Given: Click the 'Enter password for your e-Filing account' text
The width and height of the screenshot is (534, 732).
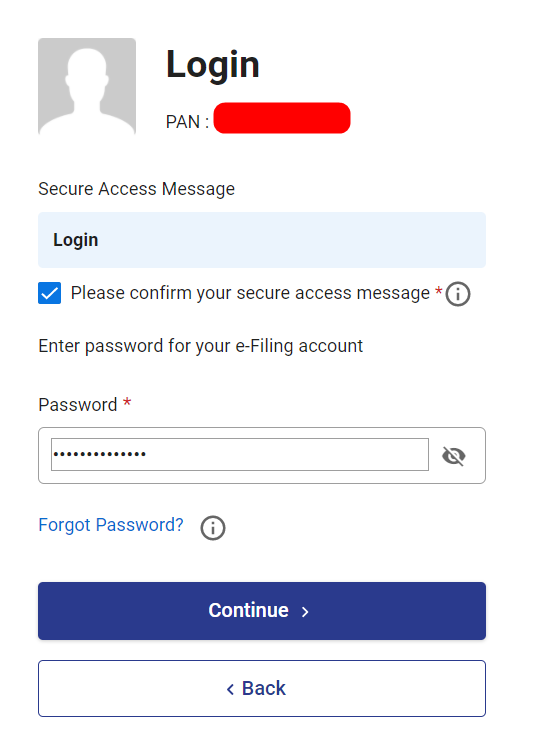Looking at the screenshot, I should (201, 346).
